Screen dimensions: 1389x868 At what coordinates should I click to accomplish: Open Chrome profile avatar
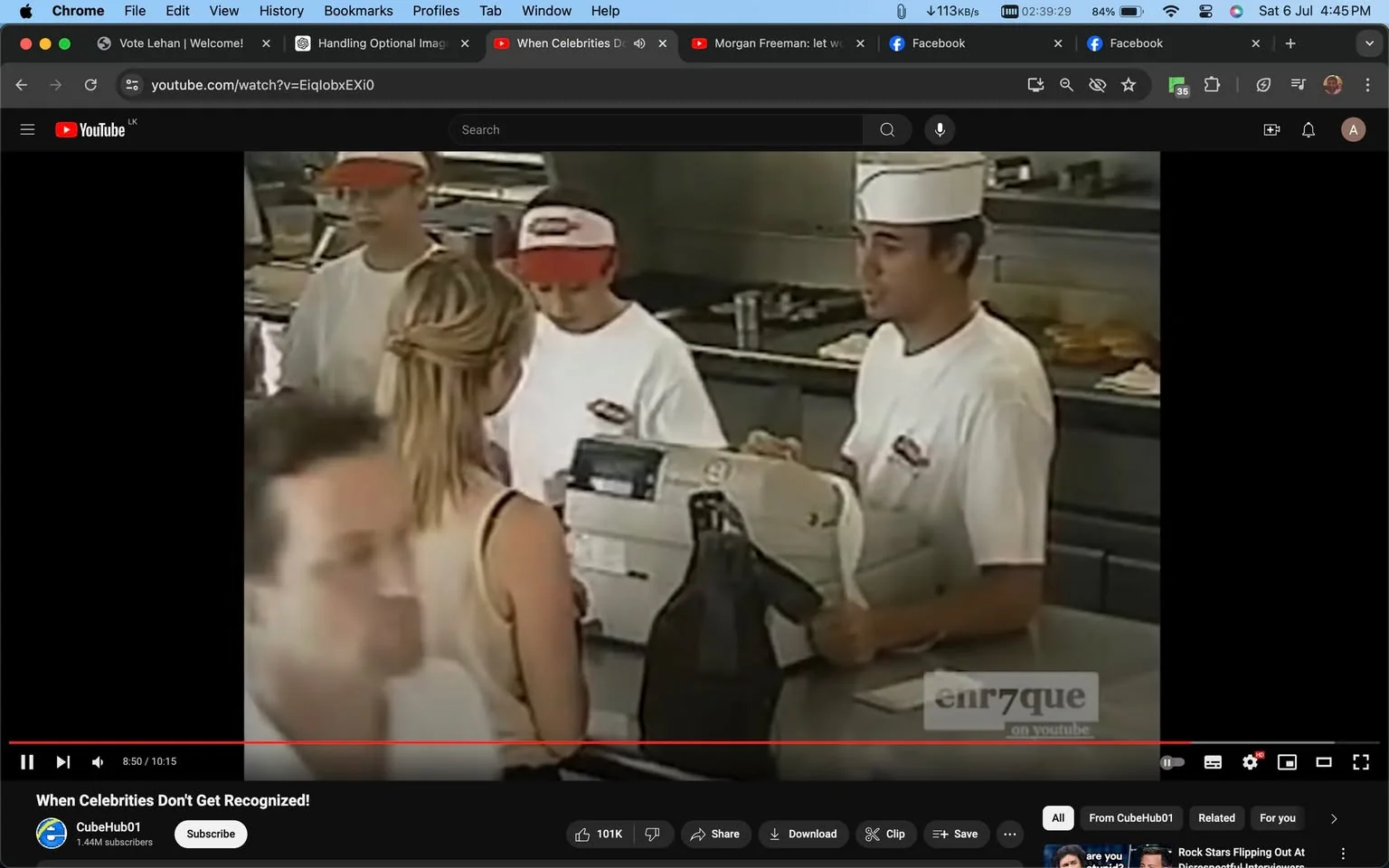pyautogui.click(x=1332, y=84)
